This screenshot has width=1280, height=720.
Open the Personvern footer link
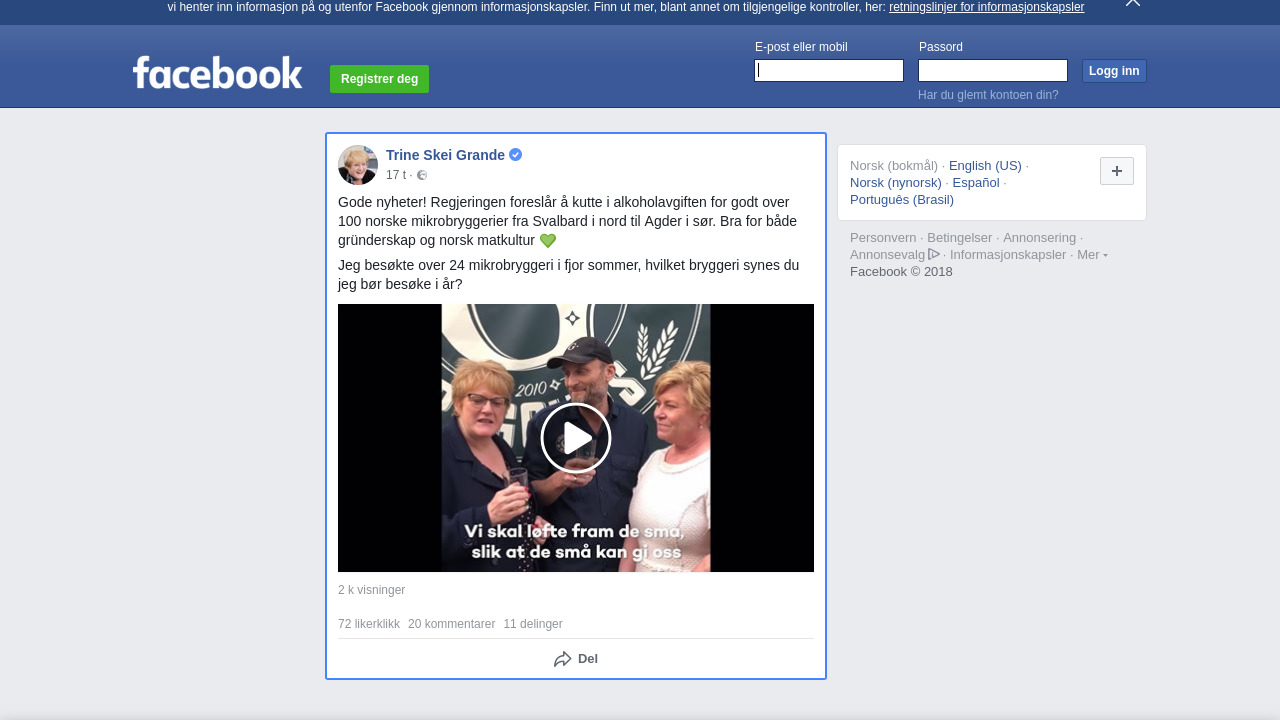pos(883,238)
